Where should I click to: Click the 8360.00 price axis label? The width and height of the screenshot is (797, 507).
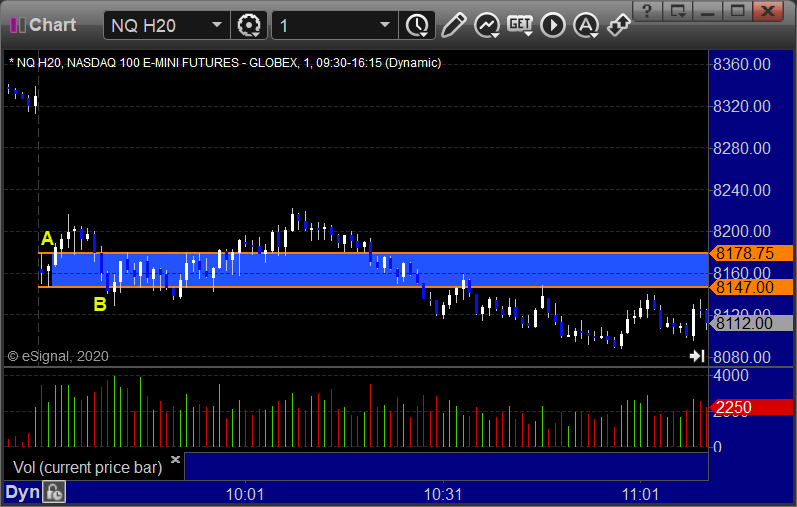(x=742, y=65)
